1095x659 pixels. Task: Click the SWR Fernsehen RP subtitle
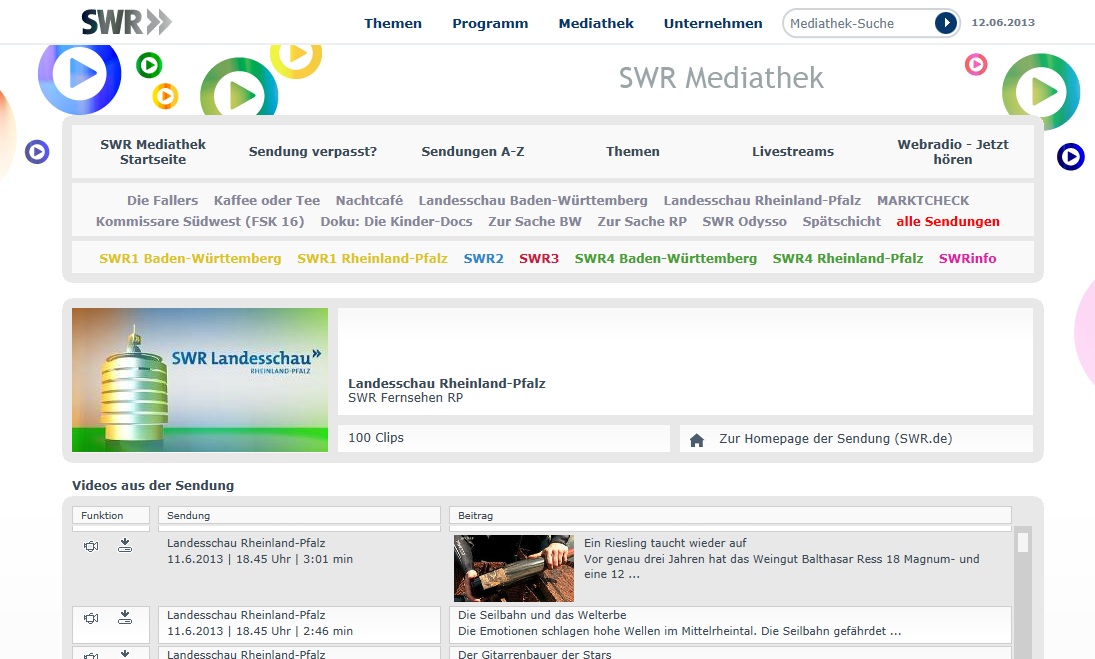406,397
